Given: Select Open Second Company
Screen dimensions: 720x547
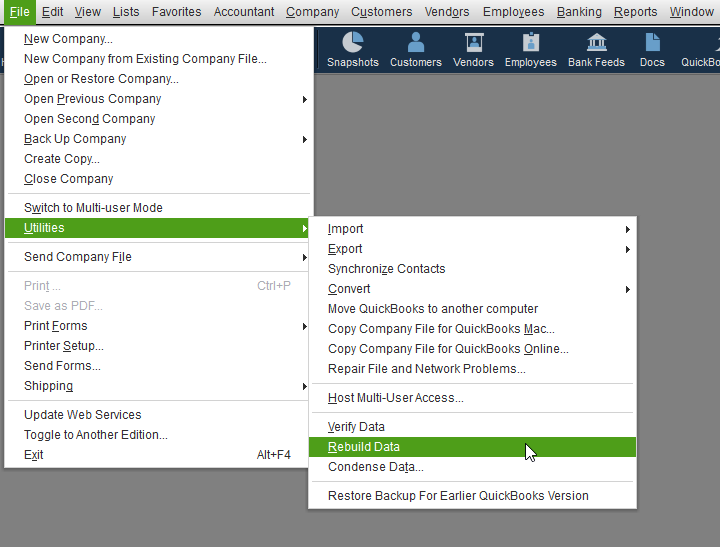Looking at the screenshot, I should coord(158,119).
